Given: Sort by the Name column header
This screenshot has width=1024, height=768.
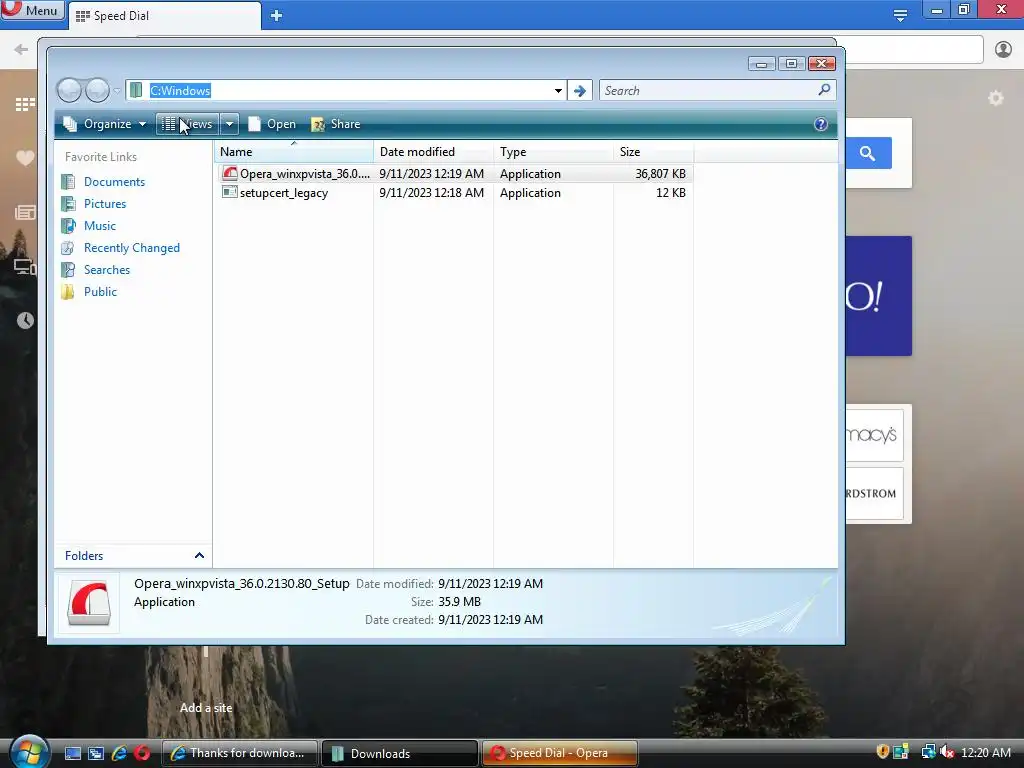Looking at the screenshot, I should (294, 152).
